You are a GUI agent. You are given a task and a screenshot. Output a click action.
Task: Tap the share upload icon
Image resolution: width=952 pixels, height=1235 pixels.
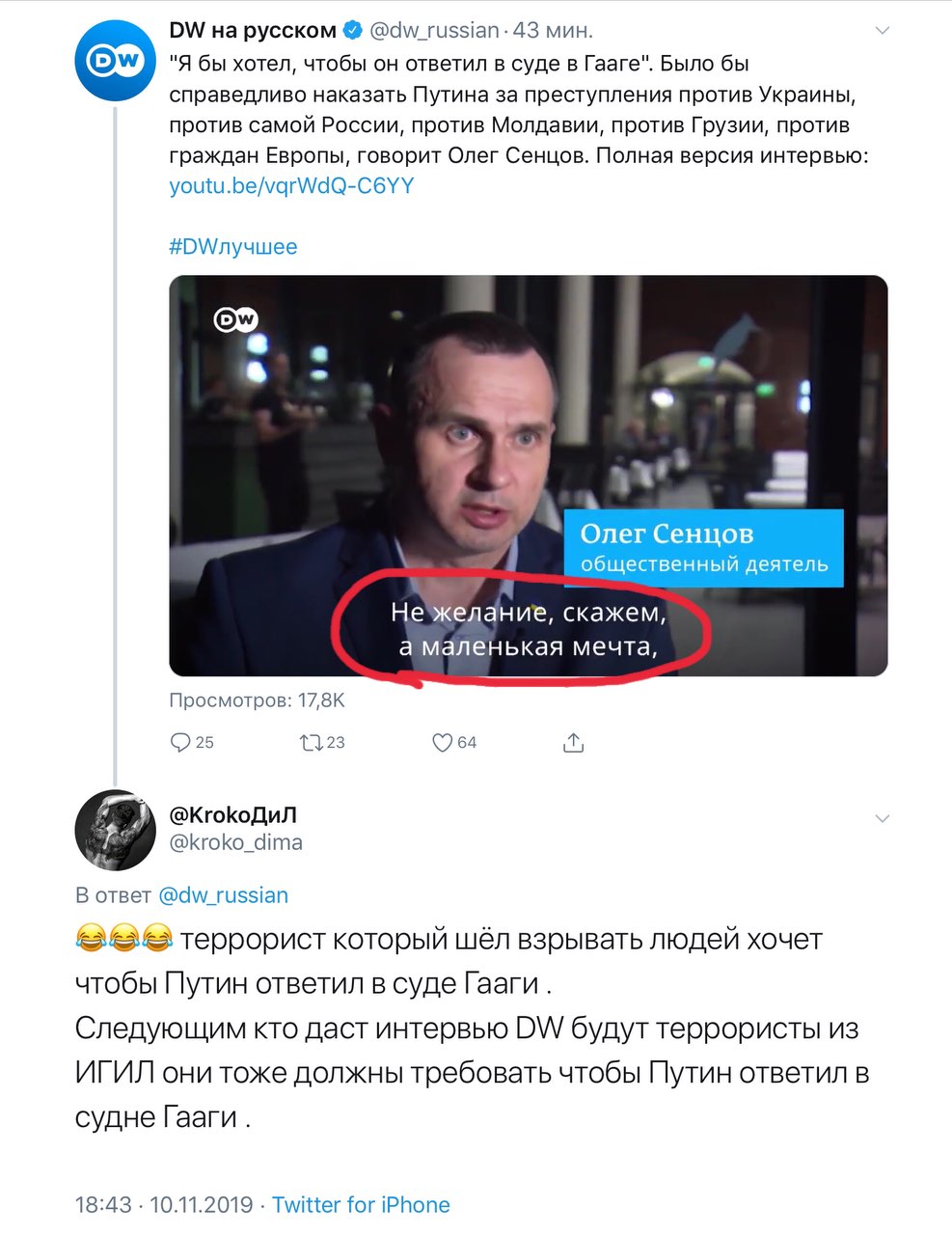click(x=573, y=742)
